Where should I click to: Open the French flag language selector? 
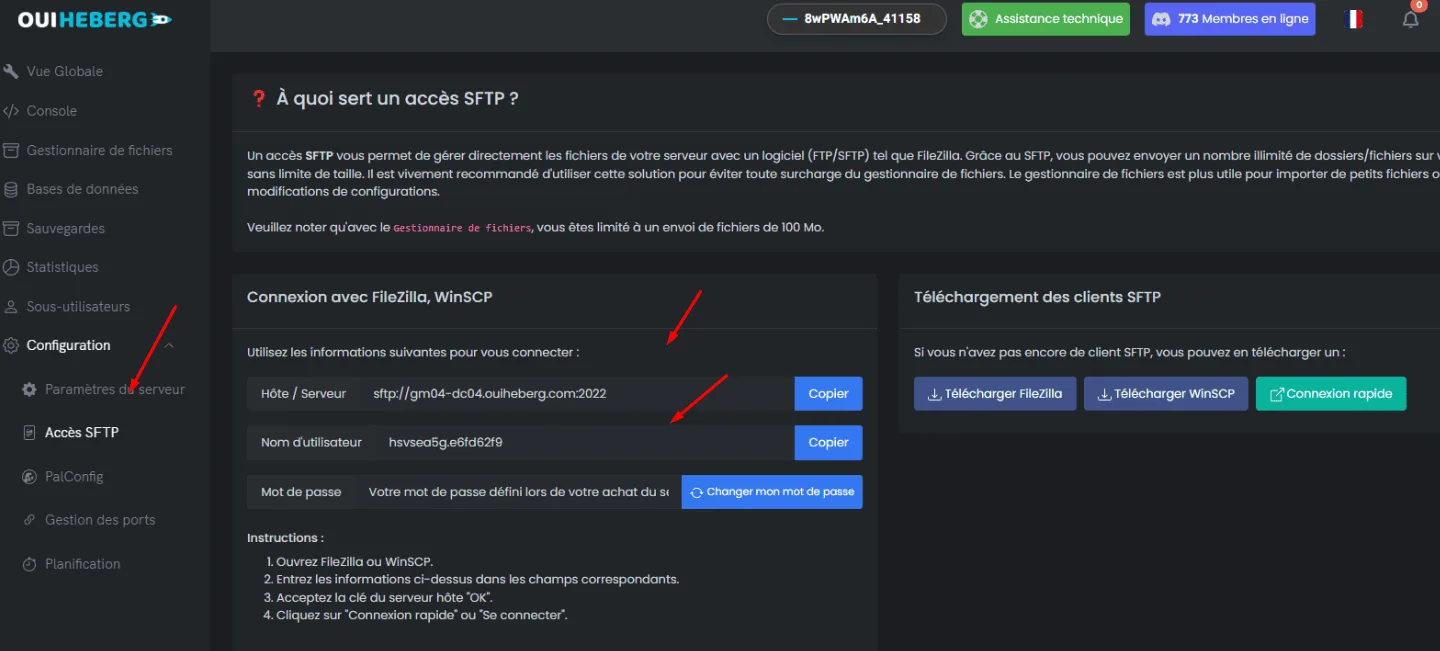point(1354,19)
